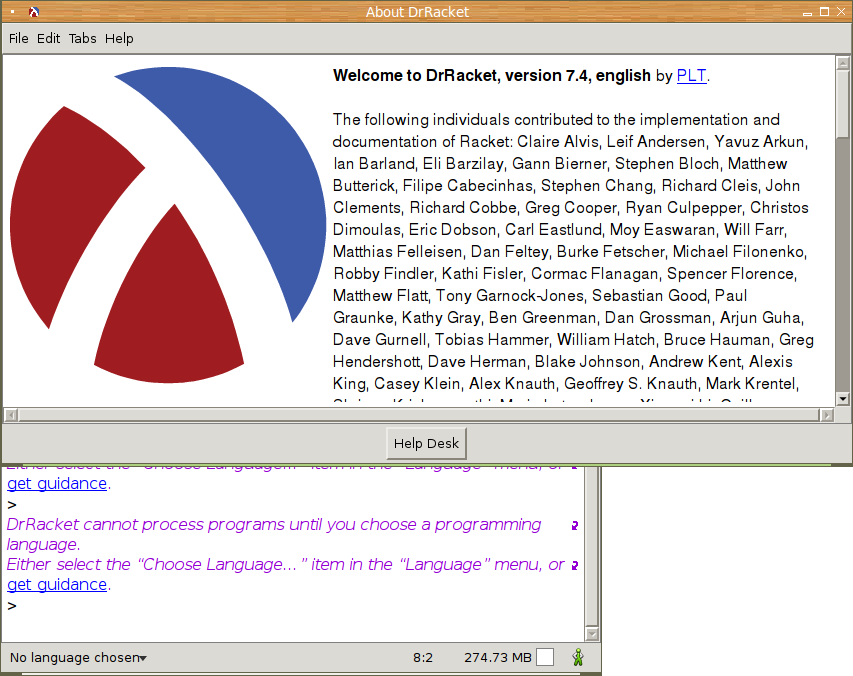Click the horizontal scrollbar right arrow
The height and width of the screenshot is (676, 853).
tap(827, 415)
